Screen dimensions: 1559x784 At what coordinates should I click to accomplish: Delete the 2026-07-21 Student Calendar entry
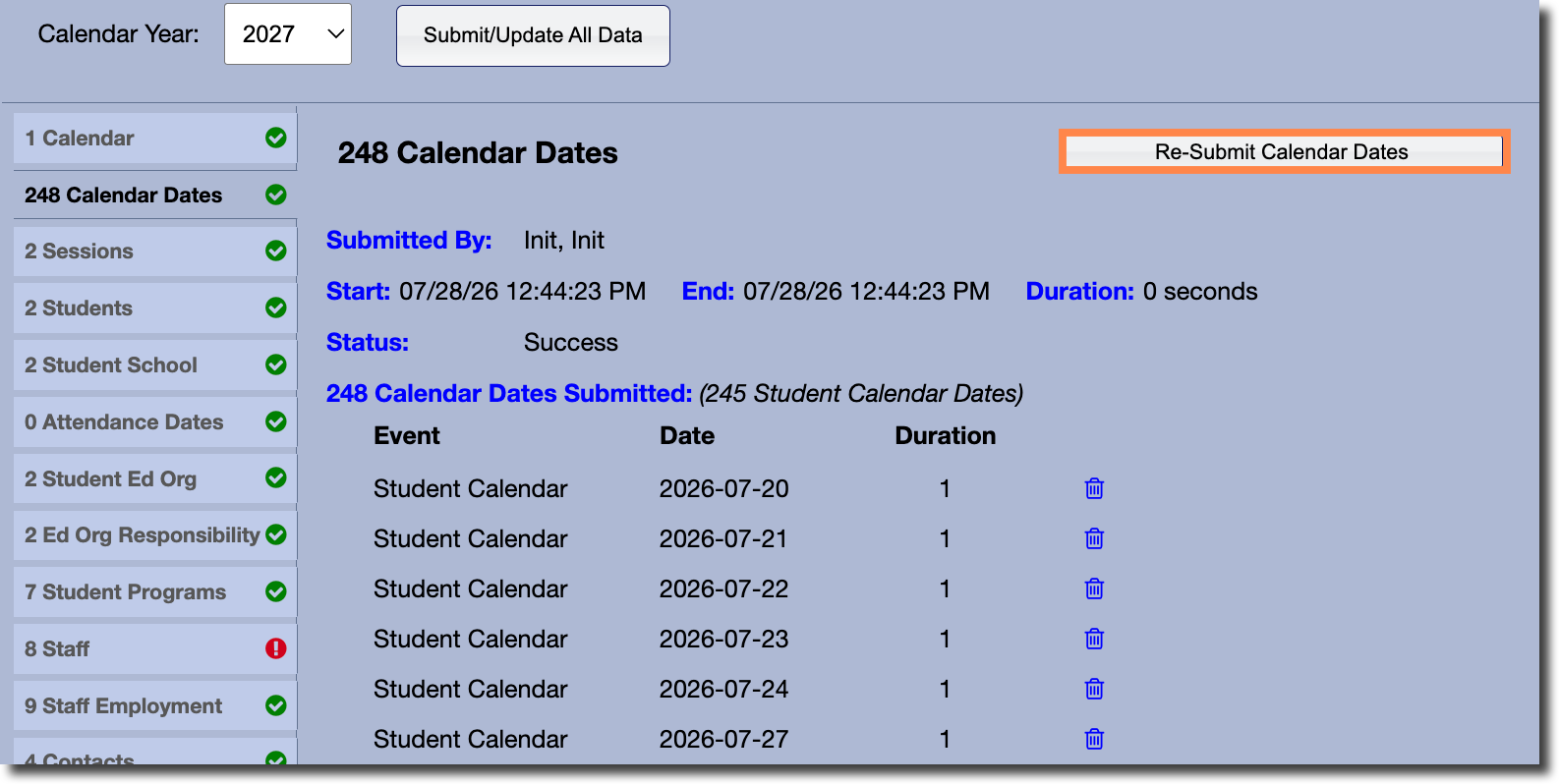[1094, 538]
